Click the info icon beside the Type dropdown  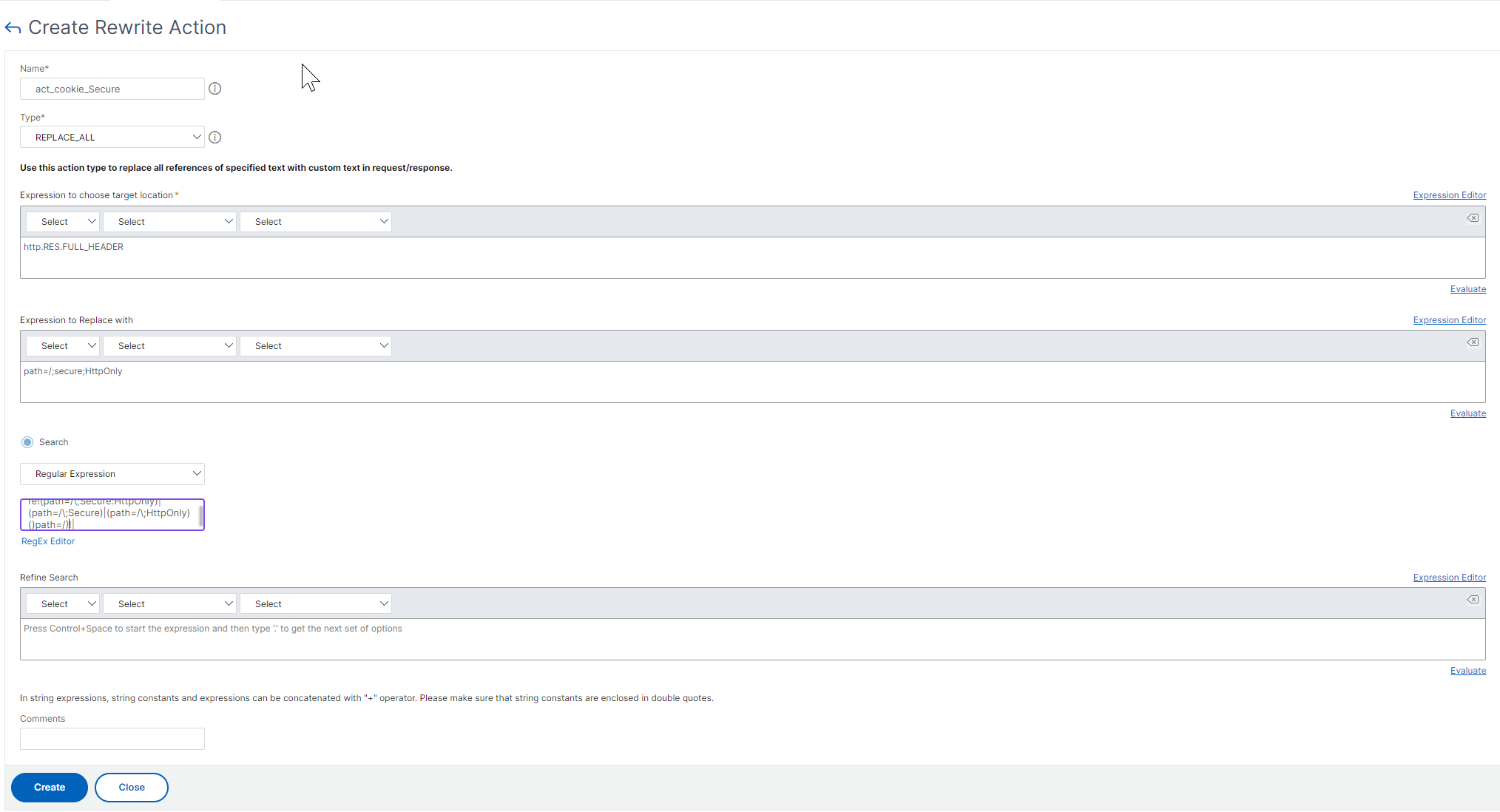point(214,137)
